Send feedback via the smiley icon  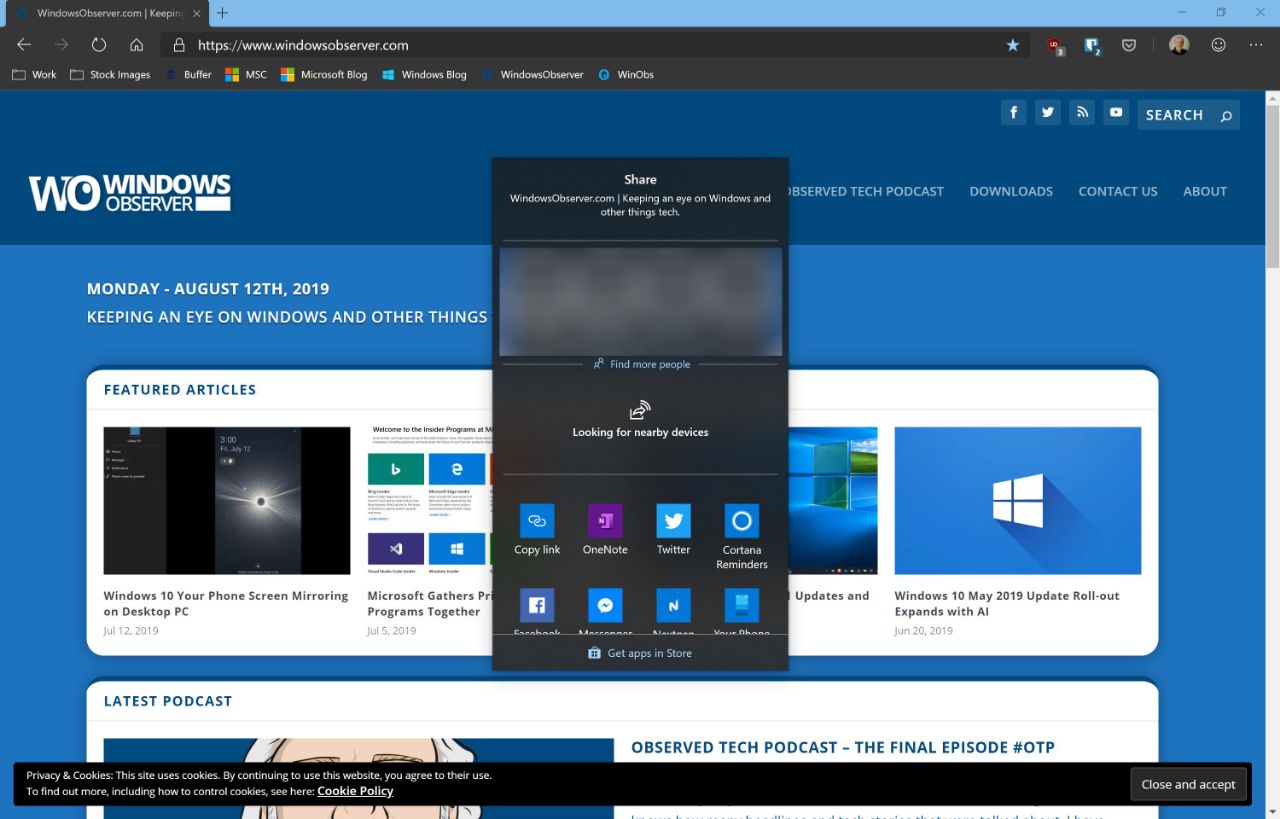1218,45
